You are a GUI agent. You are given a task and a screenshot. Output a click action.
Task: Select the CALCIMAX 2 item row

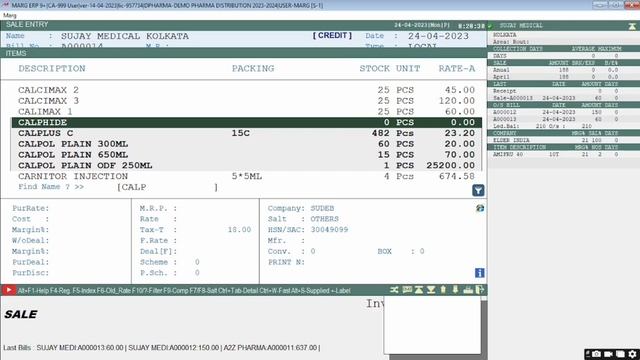tap(247, 90)
